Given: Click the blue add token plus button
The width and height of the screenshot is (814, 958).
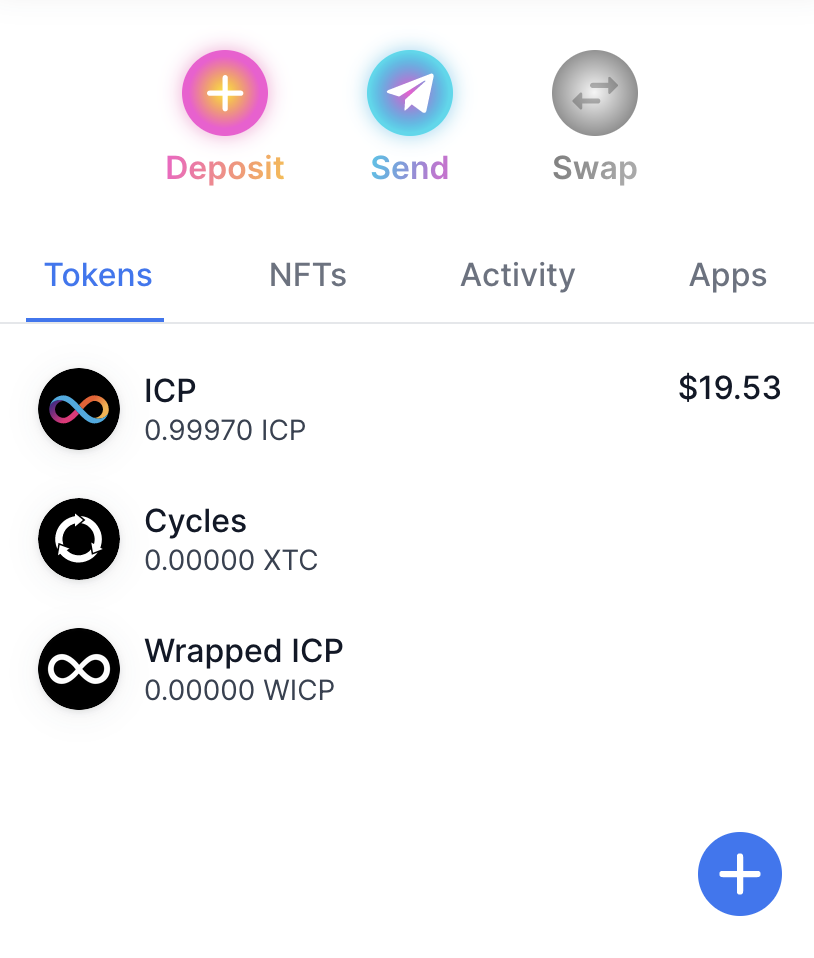Looking at the screenshot, I should [x=739, y=874].
